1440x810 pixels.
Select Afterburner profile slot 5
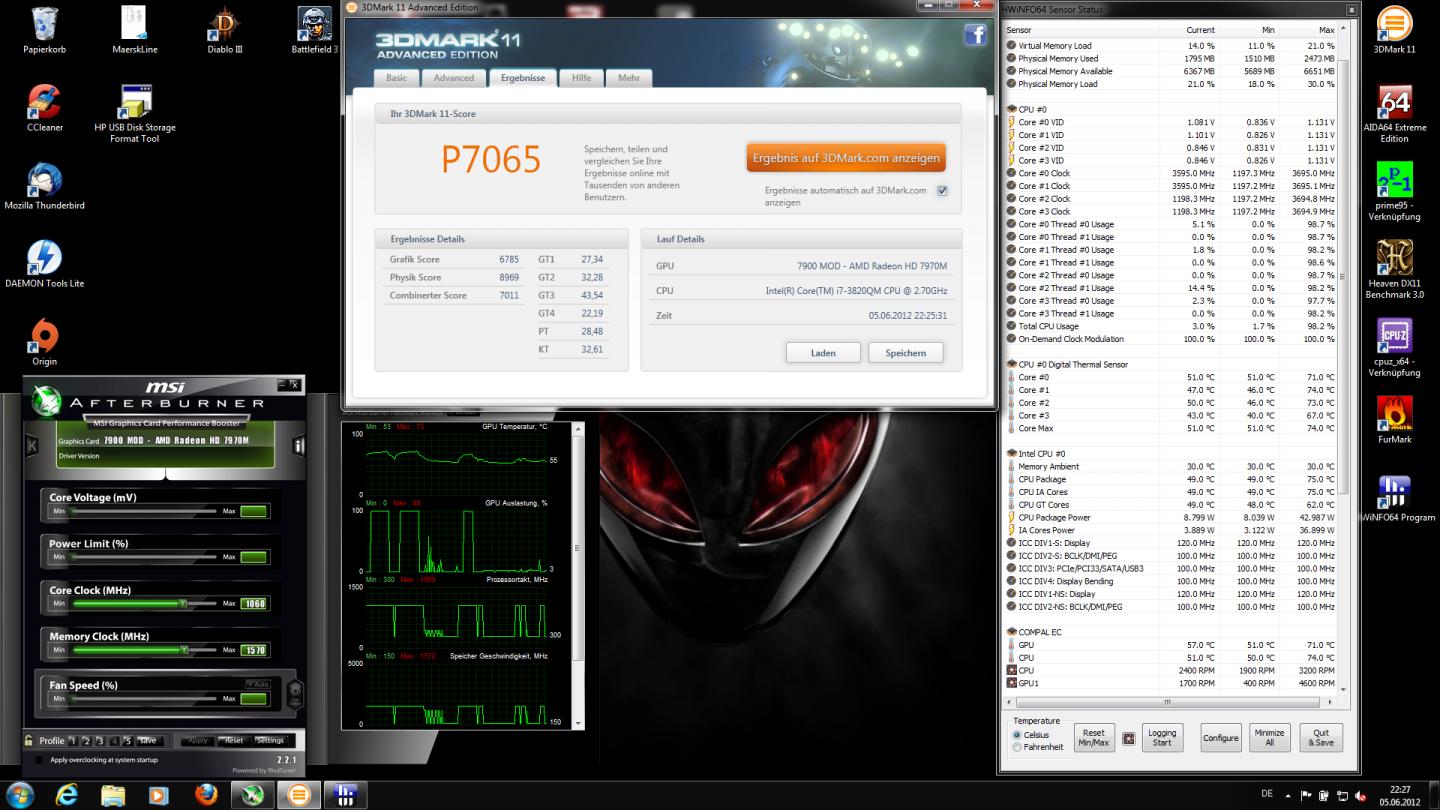(x=128, y=741)
